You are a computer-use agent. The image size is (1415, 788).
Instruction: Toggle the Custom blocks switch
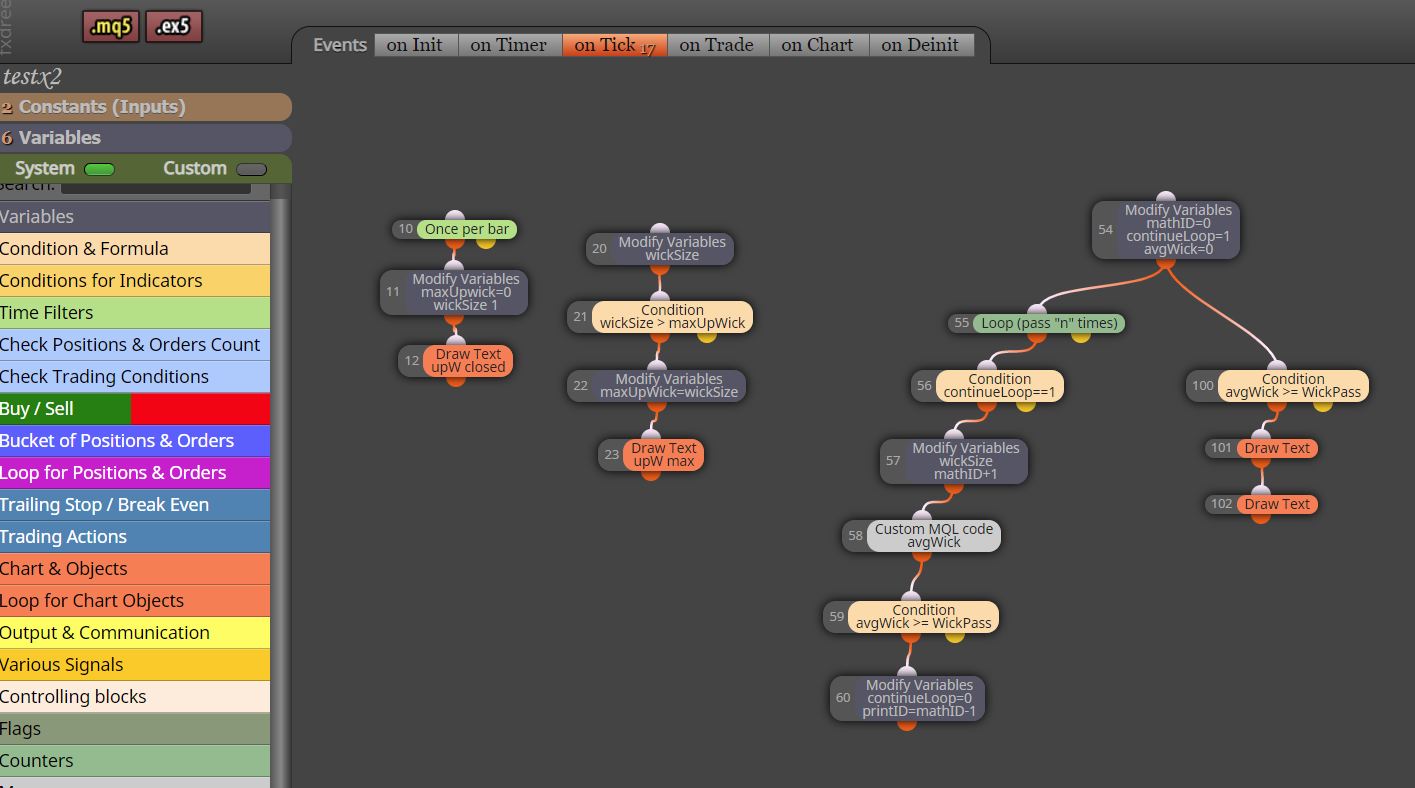pyautogui.click(x=251, y=169)
